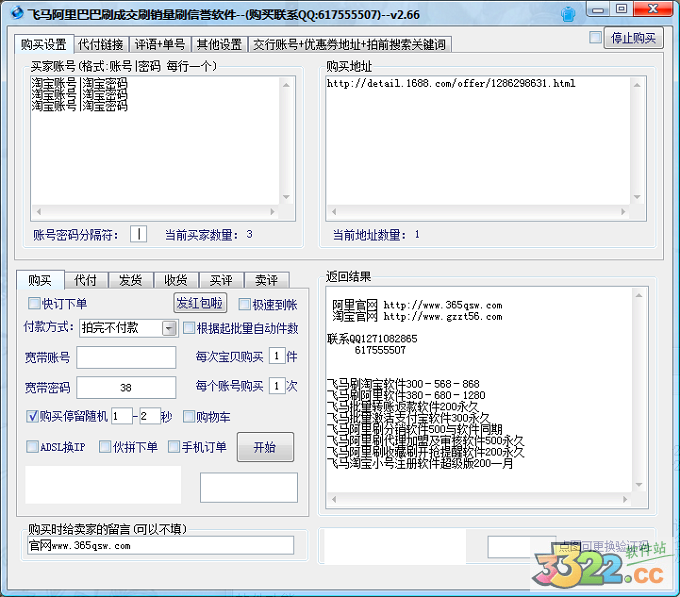The height and width of the screenshot is (597, 680).
Task: Minimize the software window
Action: [x=599, y=9]
